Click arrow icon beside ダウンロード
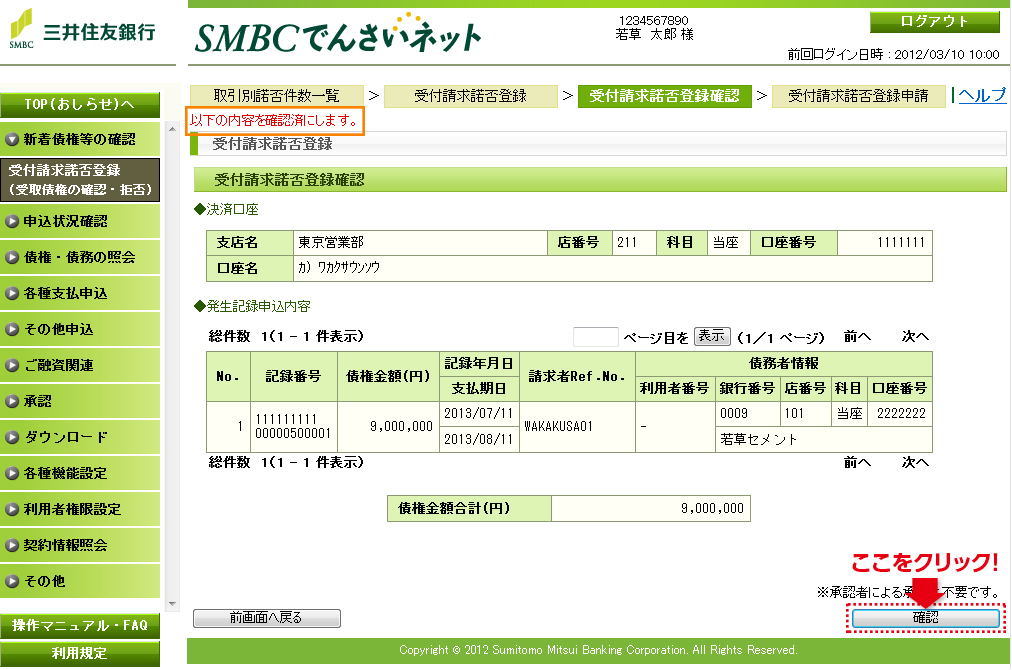This screenshot has width=1012, height=670. tap(12, 437)
